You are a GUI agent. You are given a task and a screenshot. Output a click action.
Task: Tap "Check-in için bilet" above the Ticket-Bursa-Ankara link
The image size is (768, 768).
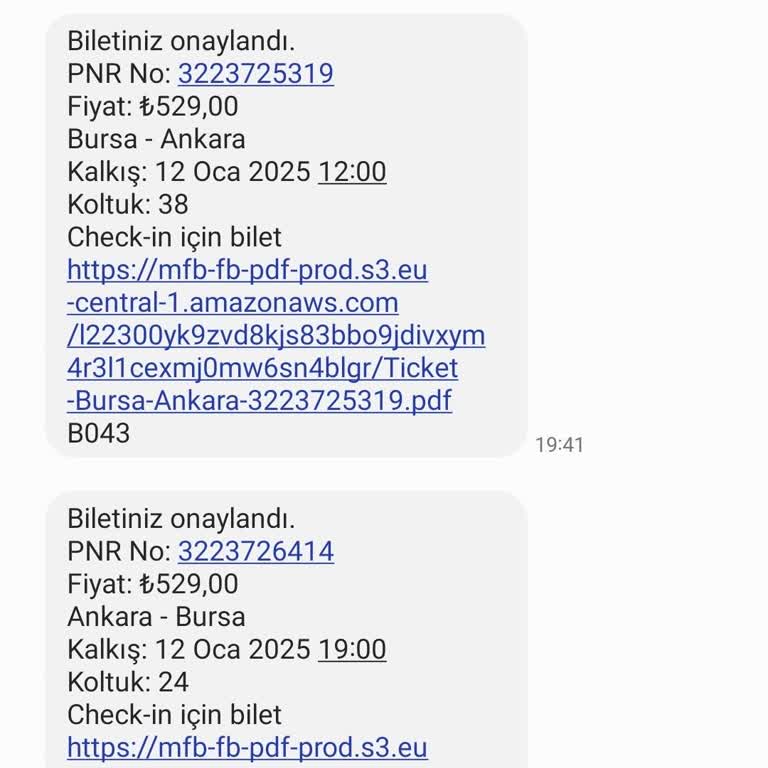coord(174,237)
